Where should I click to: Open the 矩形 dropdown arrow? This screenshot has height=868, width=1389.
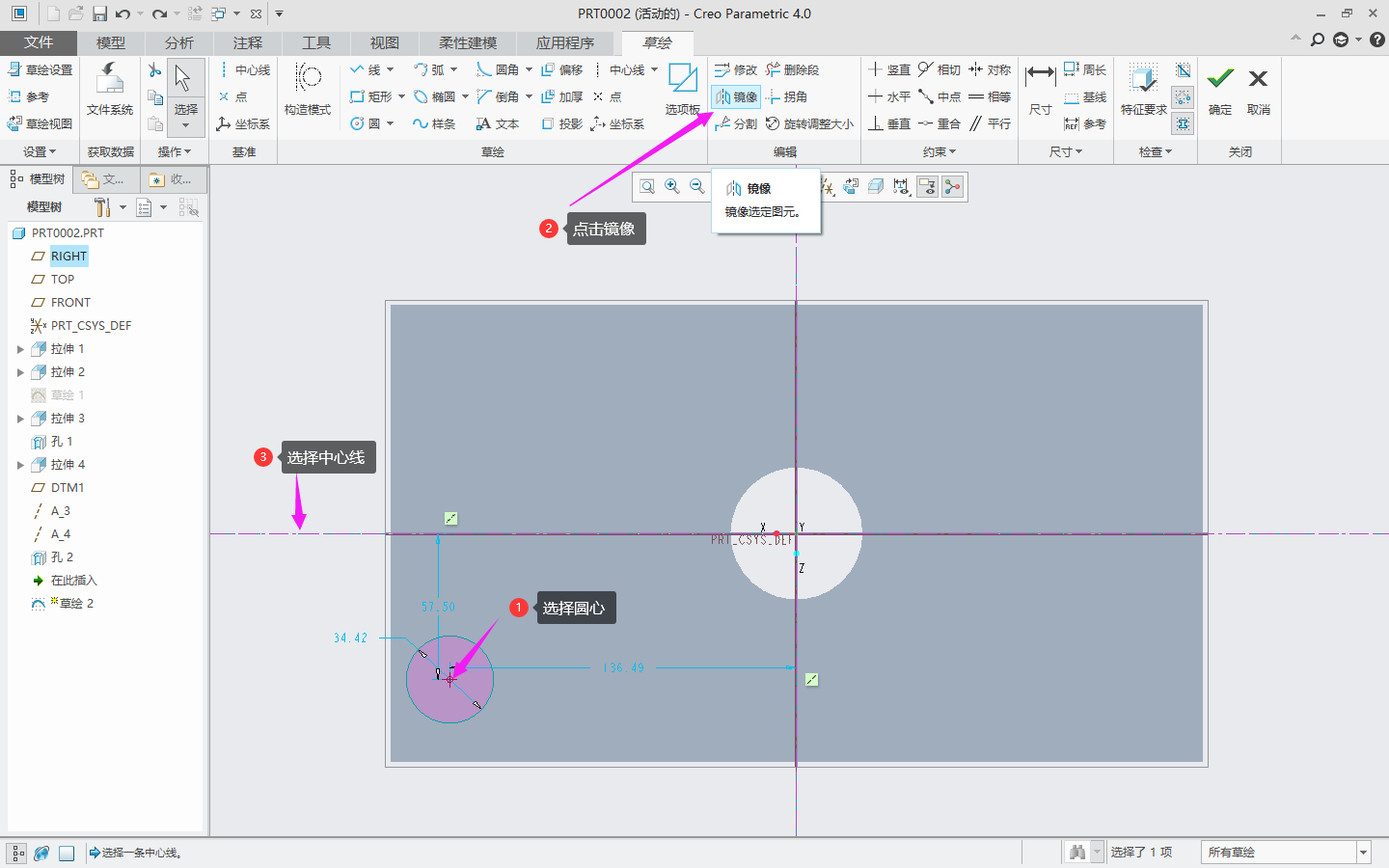pyautogui.click(x=401, y=96)
